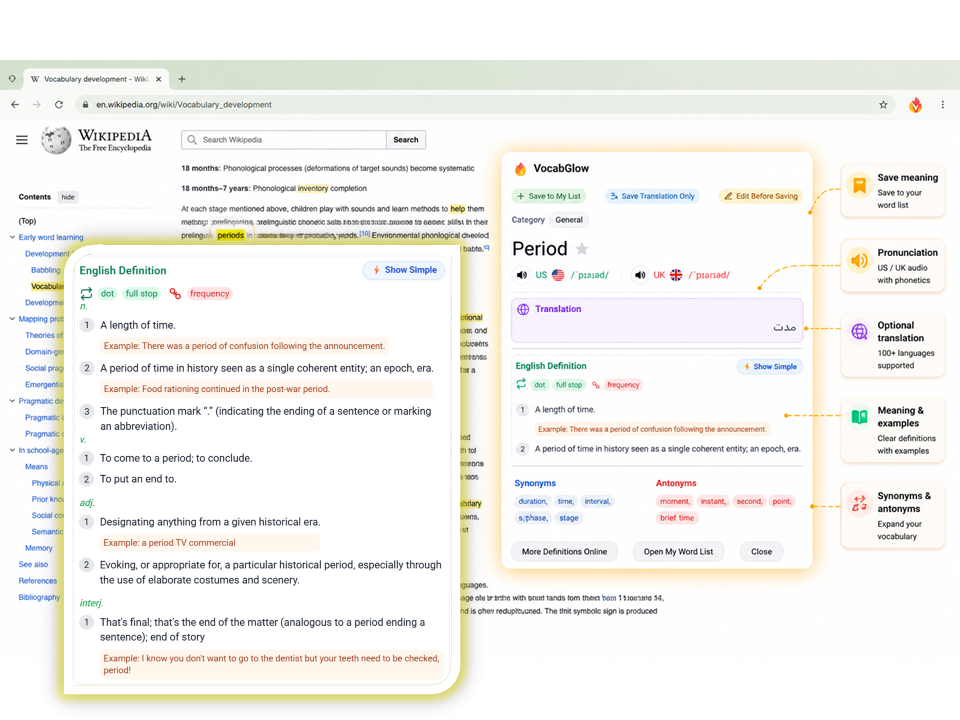Viewport: 960px width, 720px height.
Task: Reload the Wikipedia page
Action: click(x=59, y=105)
